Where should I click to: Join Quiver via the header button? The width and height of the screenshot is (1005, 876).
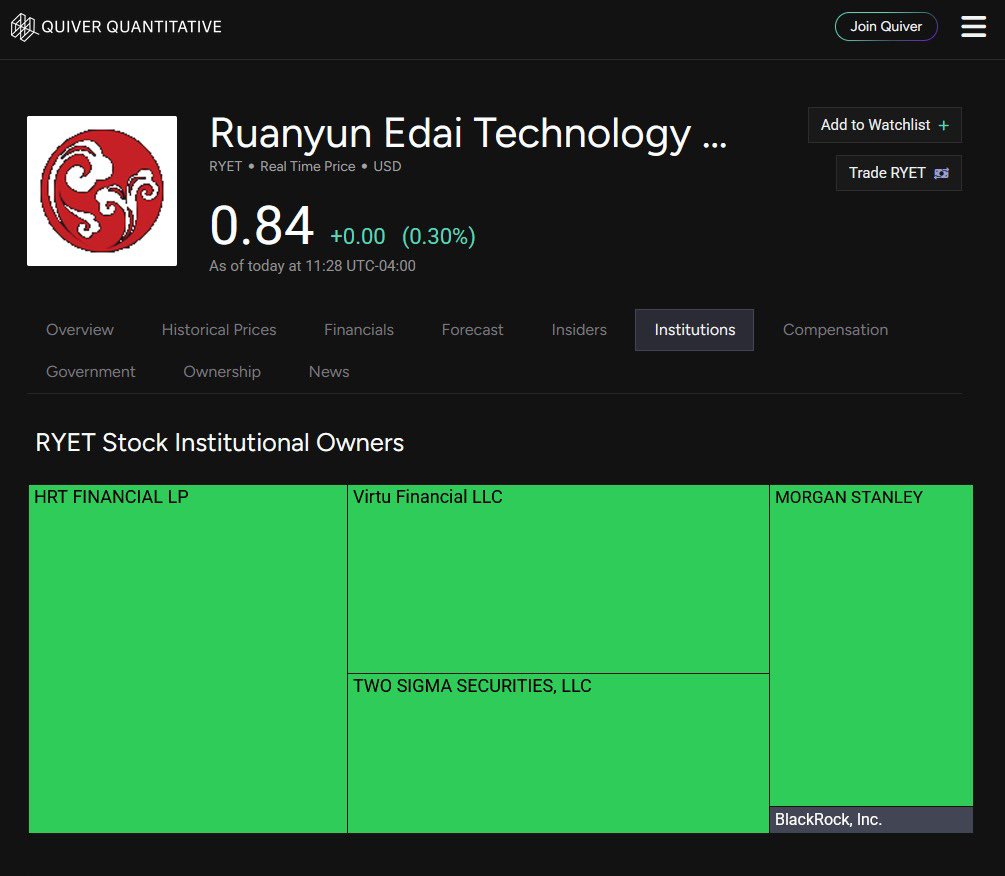(886, 27)
